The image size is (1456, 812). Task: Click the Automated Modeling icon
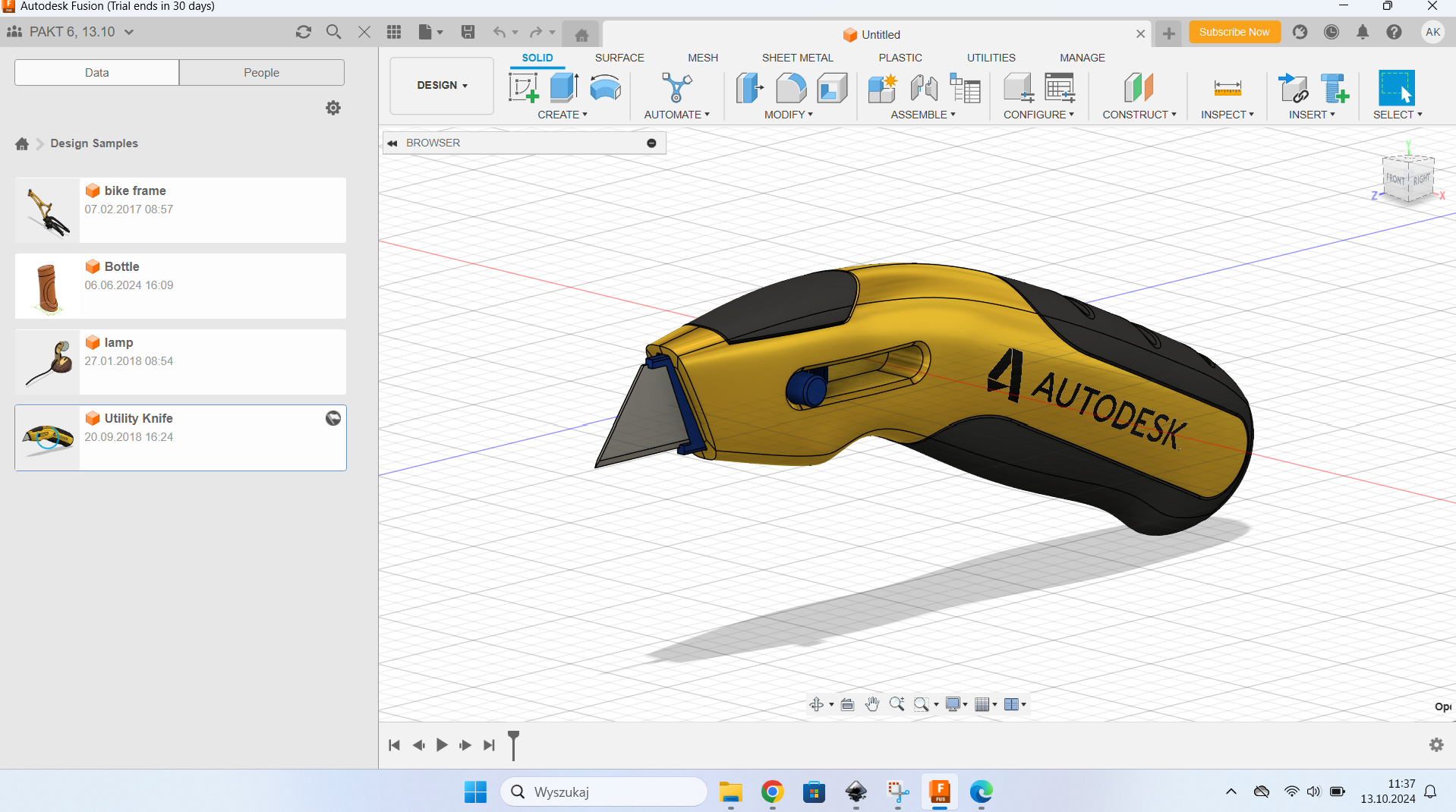[x=676, y=88]
